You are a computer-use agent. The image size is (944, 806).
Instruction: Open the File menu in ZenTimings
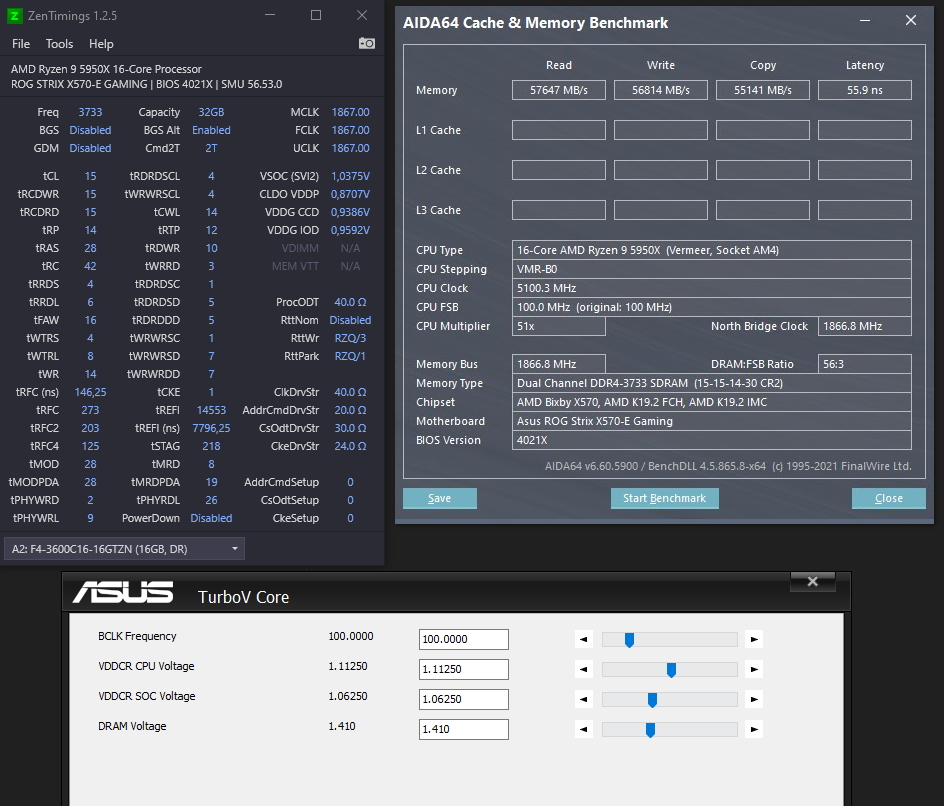21,44
